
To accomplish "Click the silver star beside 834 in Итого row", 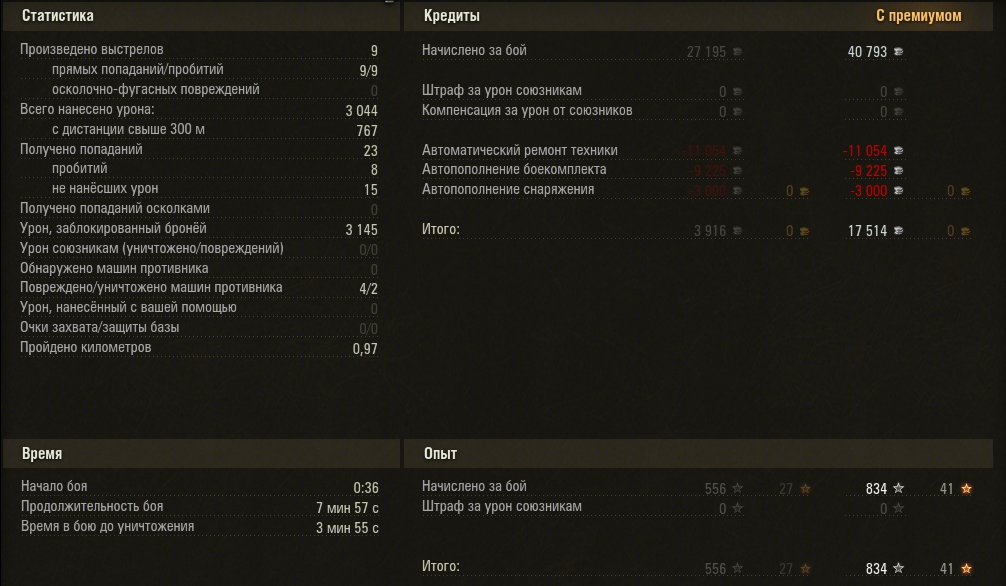I will 898,569.
